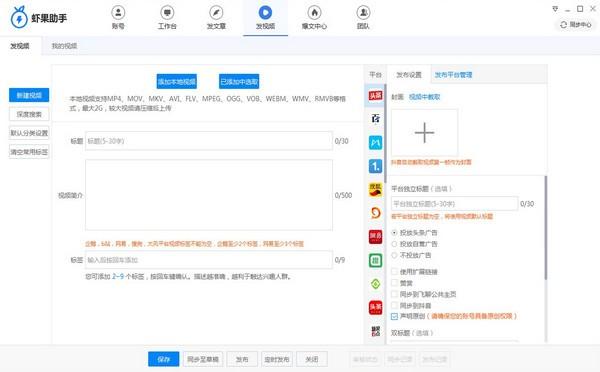Click the blue 保存 button
Image resolution: width=600 pixels, height=372 pixels.
tap(163, 359)
